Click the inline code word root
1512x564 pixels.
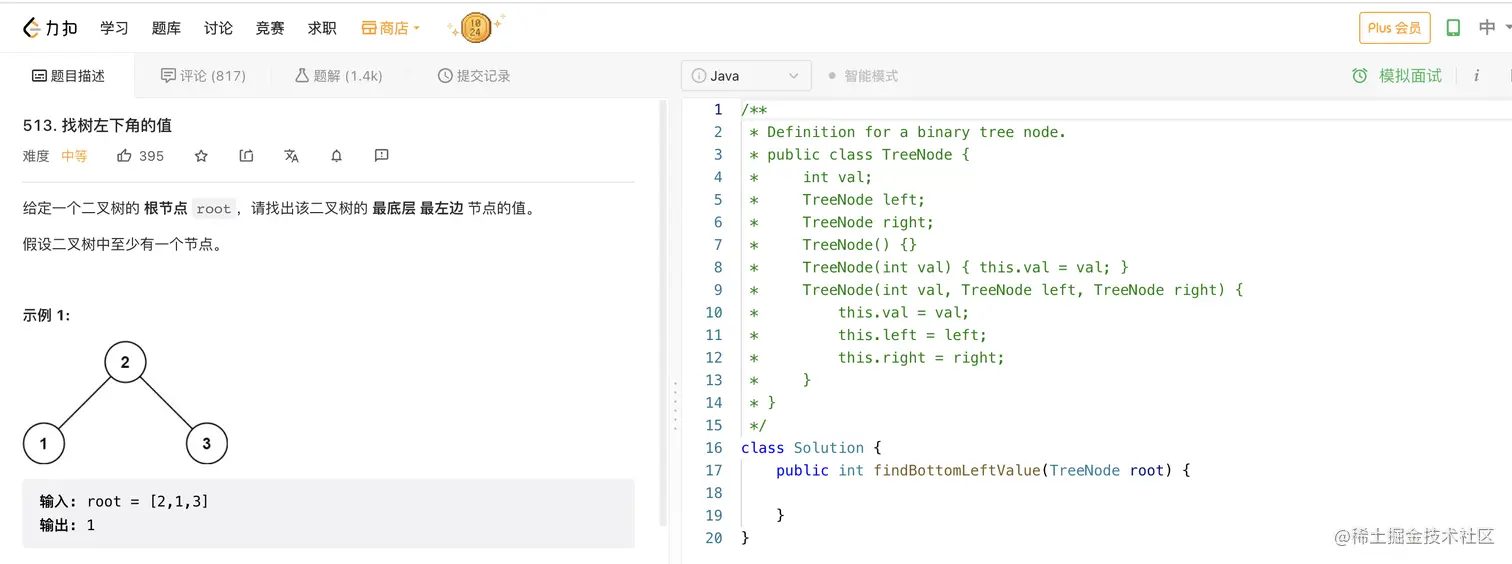click(x=213, y=209)
